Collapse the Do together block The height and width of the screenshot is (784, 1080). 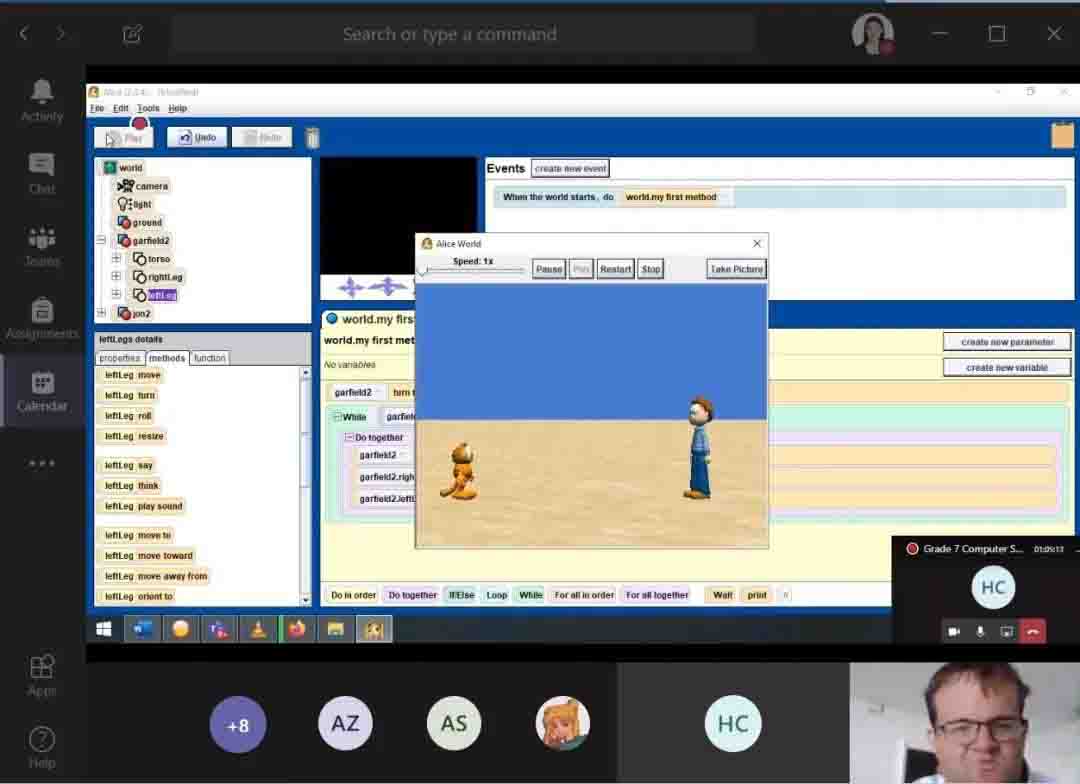click(x=349, y=438)
